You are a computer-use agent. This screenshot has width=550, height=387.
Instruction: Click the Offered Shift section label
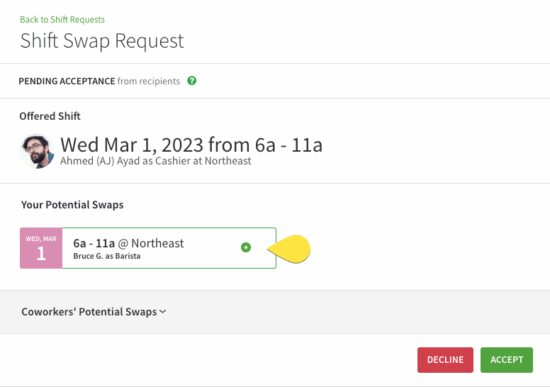[x=50, y=116]
